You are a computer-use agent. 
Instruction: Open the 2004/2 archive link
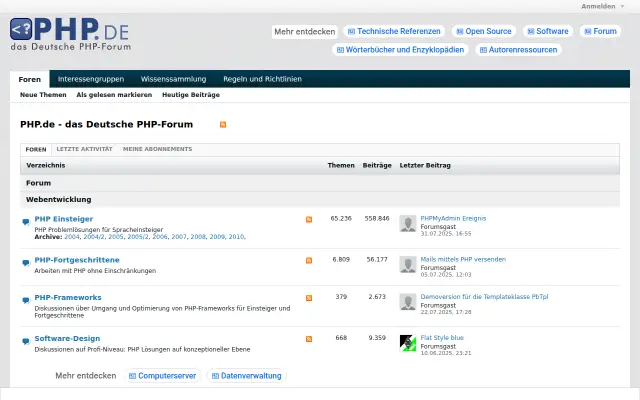tap(94, 237)
